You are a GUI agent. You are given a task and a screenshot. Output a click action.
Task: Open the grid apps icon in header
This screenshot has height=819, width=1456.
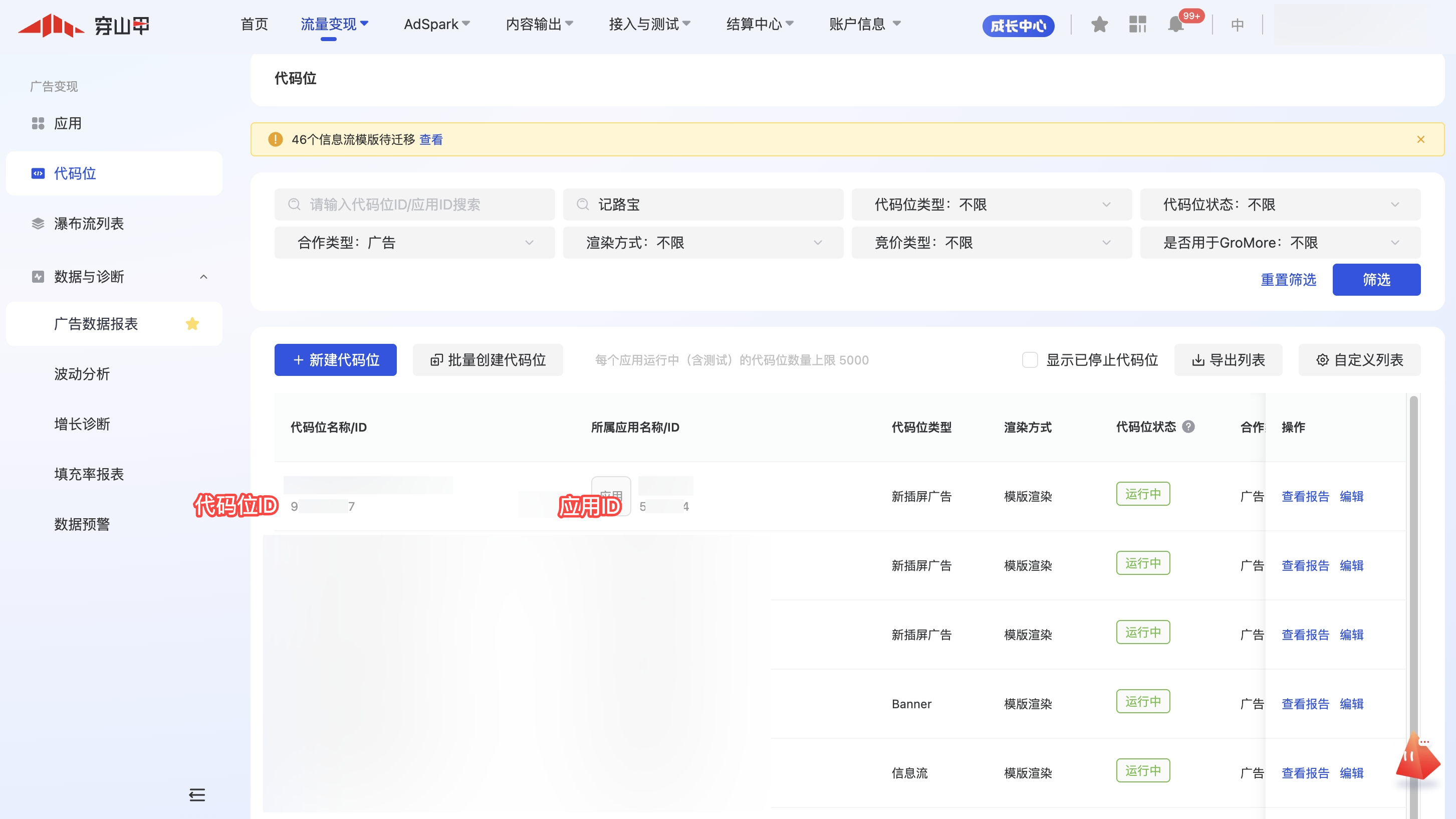coord(1137,25)
